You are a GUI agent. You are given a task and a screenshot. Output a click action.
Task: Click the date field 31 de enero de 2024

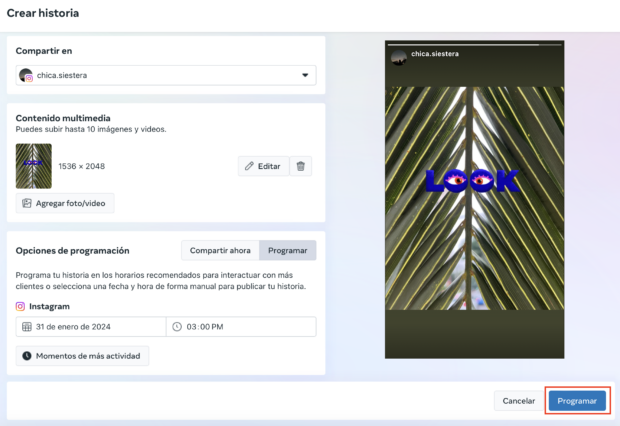coord(91,327)
